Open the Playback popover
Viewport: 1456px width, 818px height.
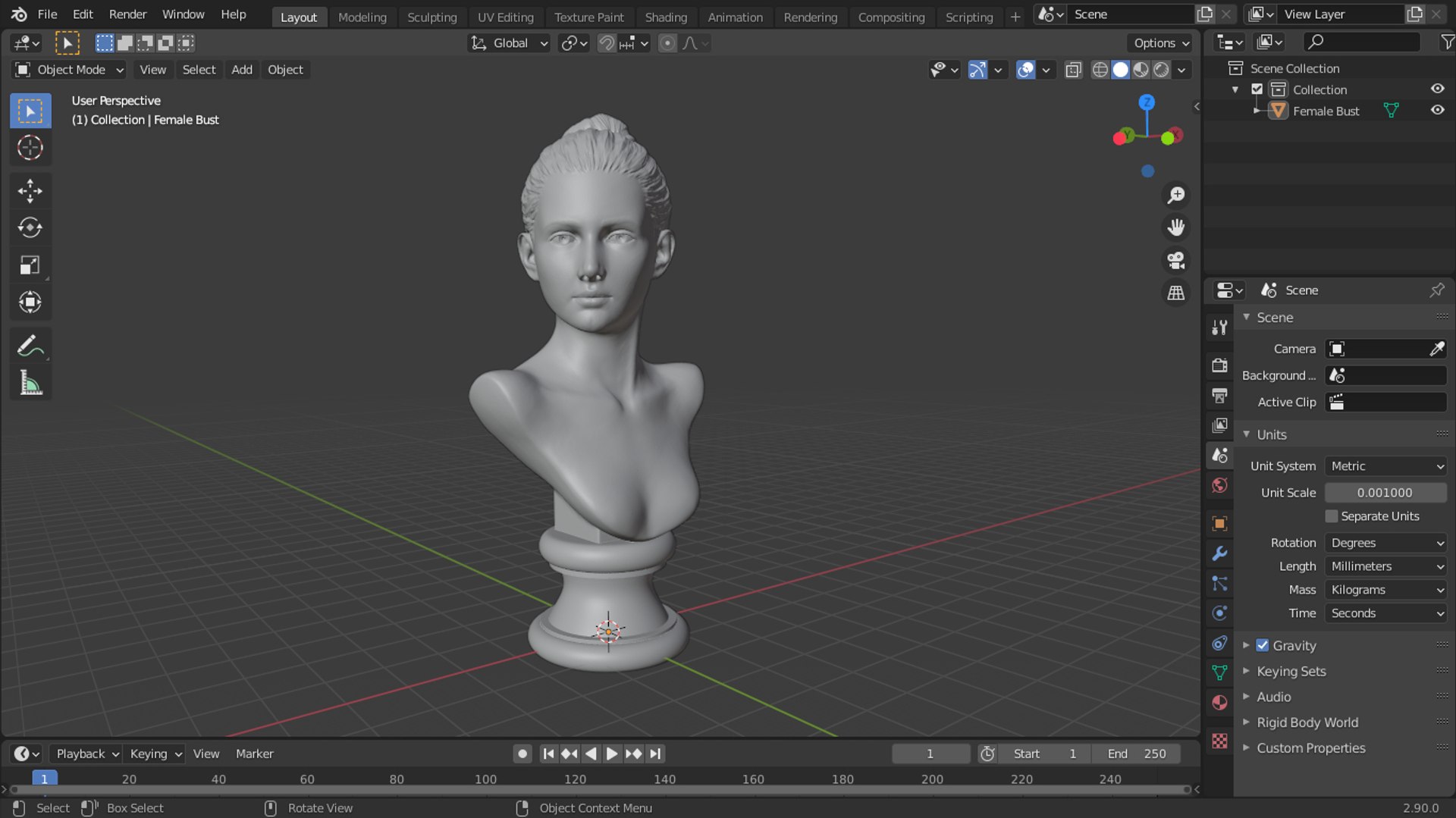pyautogui.click(x=86, y=754)
